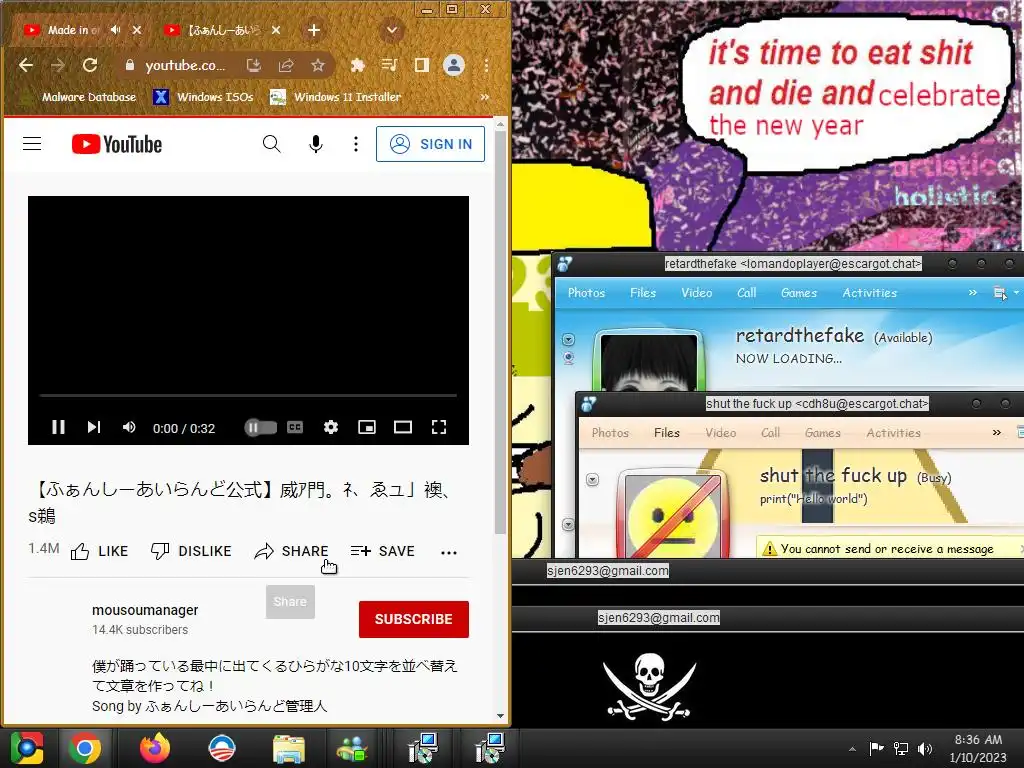Skip to next video

94,427
